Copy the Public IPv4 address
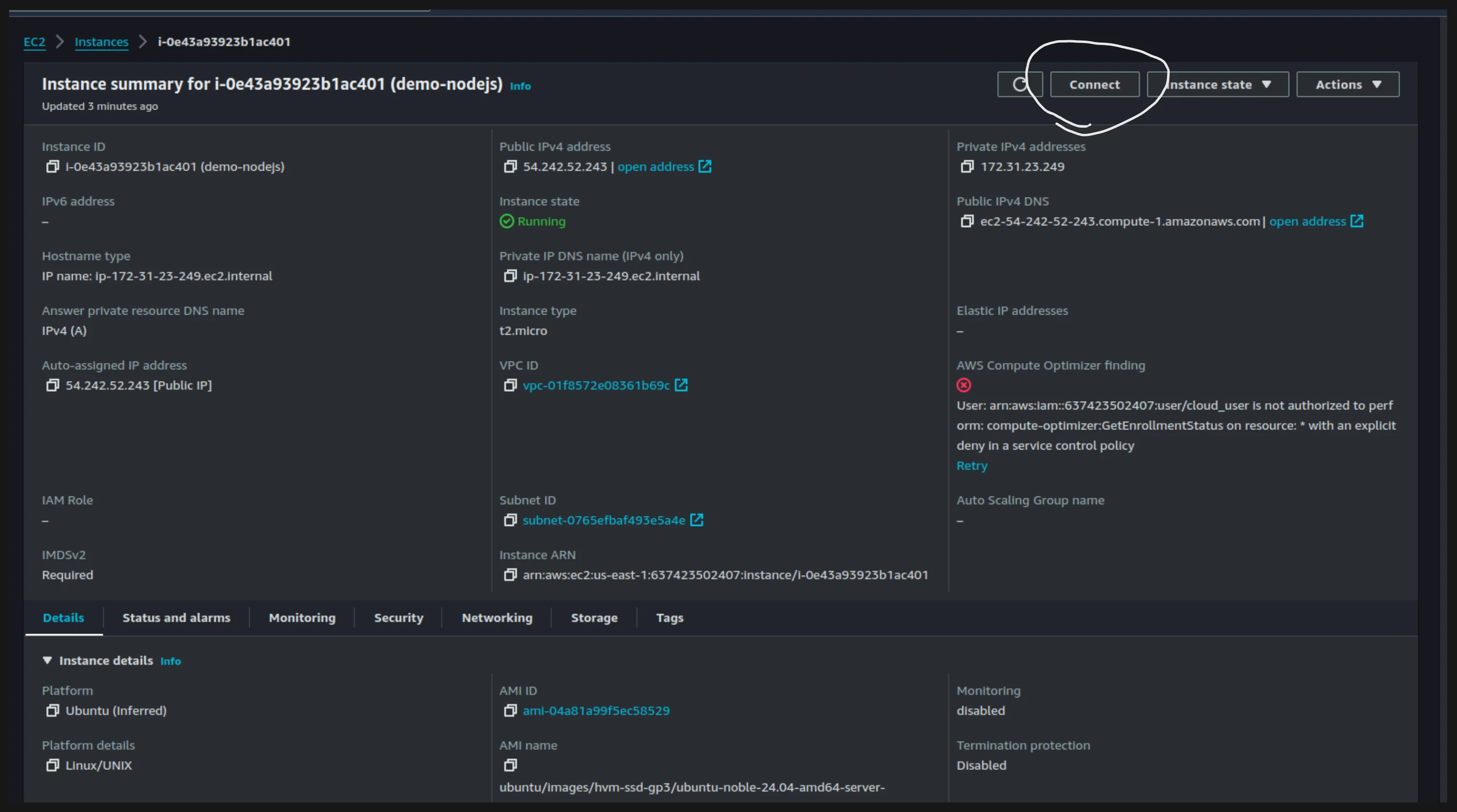The image size is (1457, 812). tap(510, 167)
